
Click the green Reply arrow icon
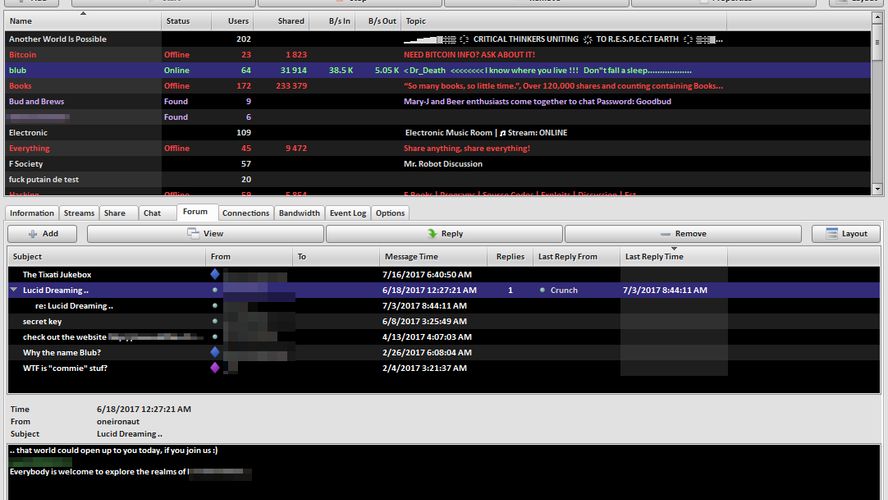tap(432, 234)
